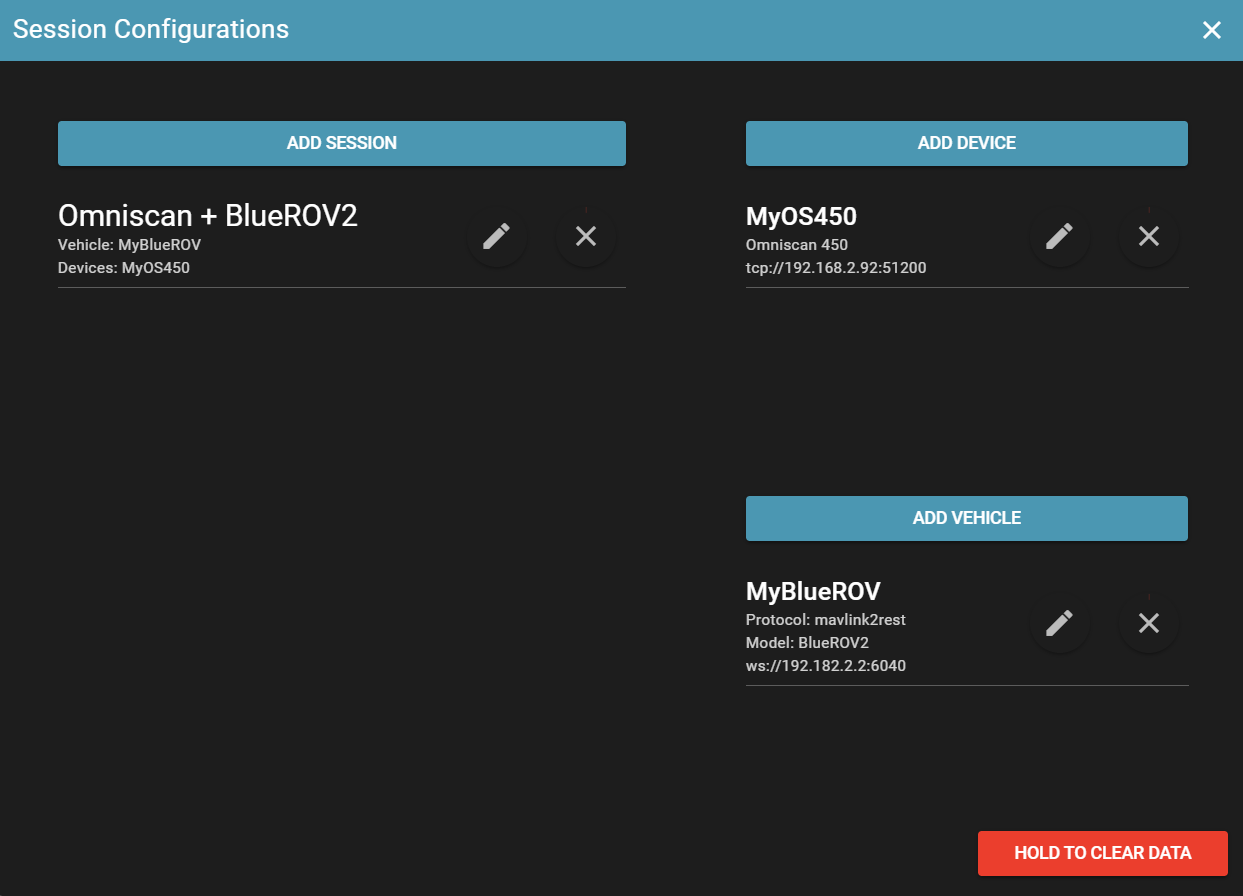Click the MyBlueROV vehicle name heading

pos(813,591)
